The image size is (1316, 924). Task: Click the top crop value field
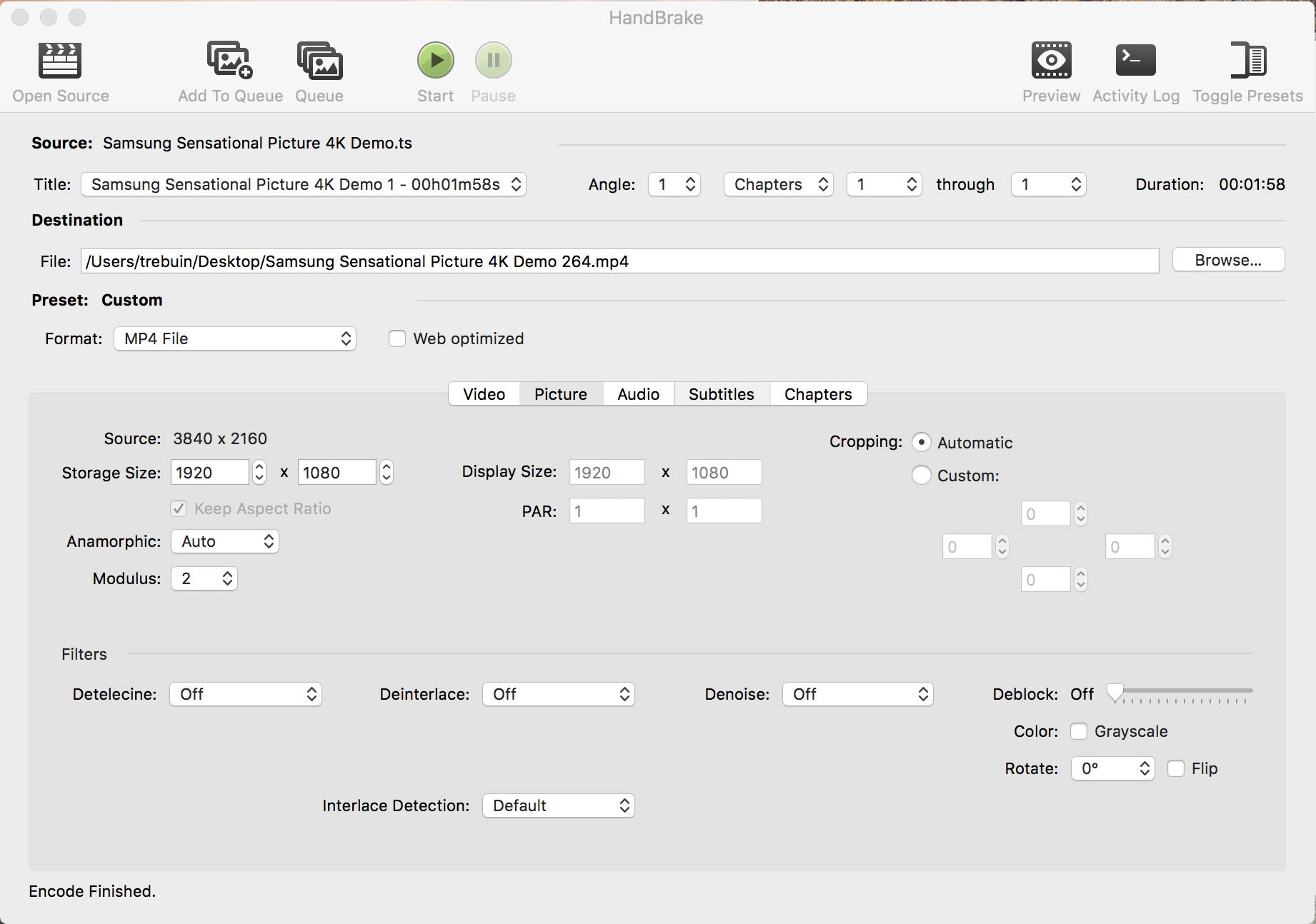(x=1046, y=514)
